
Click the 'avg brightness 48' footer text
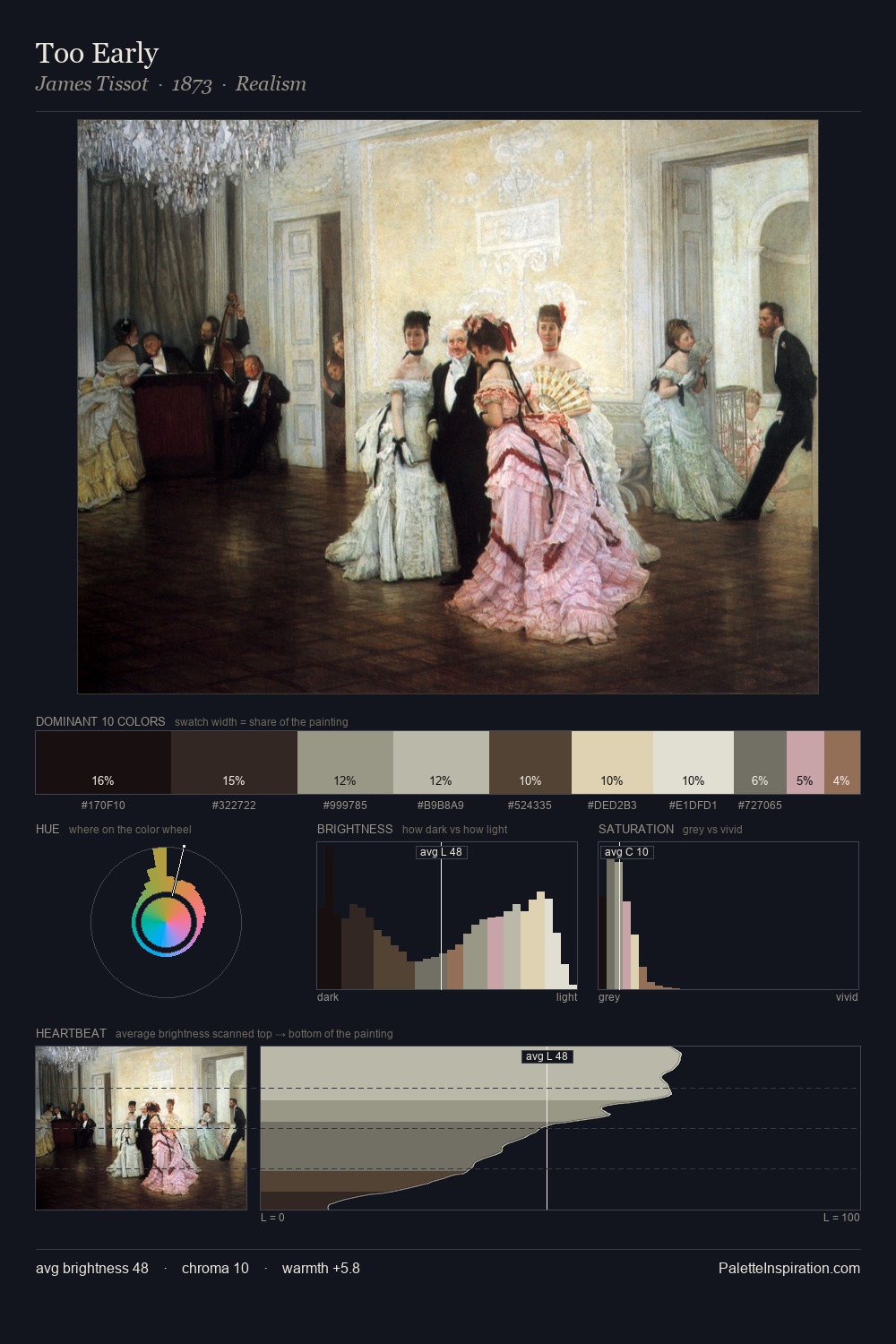(92, 1268)
